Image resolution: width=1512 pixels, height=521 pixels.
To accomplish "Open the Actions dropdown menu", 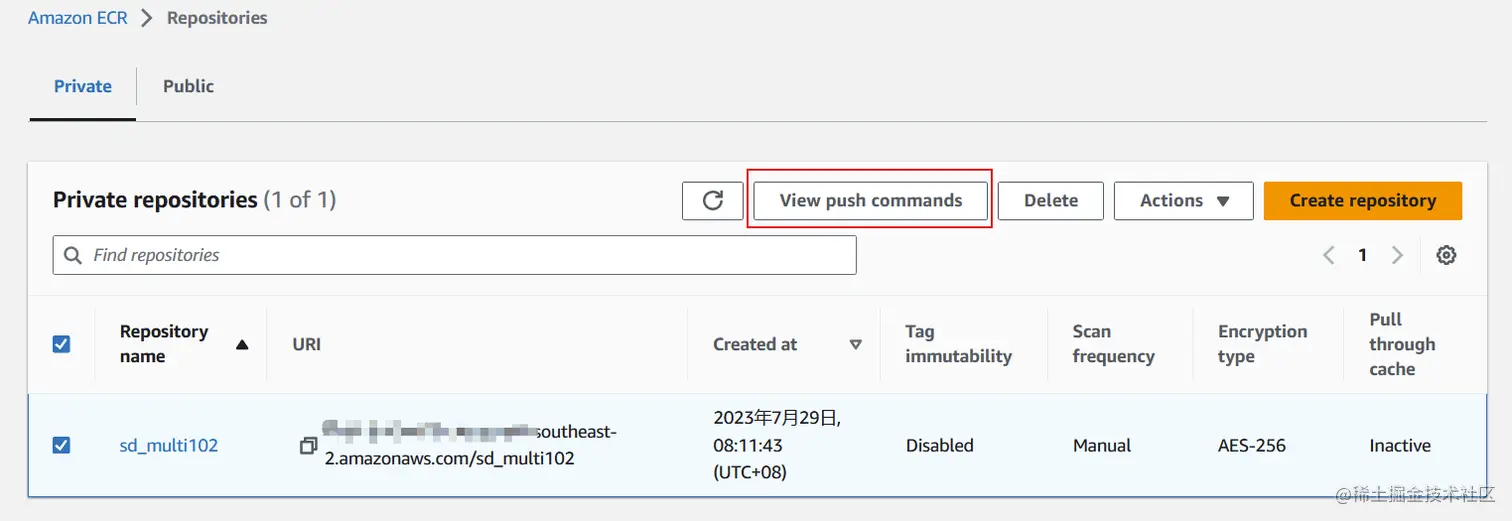I will tap(1184, 200).
